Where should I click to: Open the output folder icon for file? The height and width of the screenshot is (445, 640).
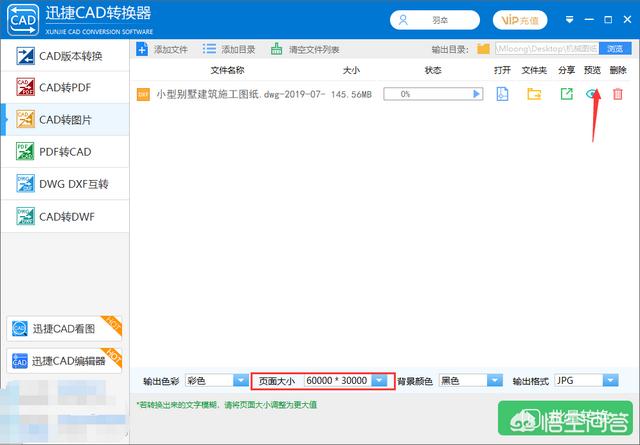coord(535,94)
